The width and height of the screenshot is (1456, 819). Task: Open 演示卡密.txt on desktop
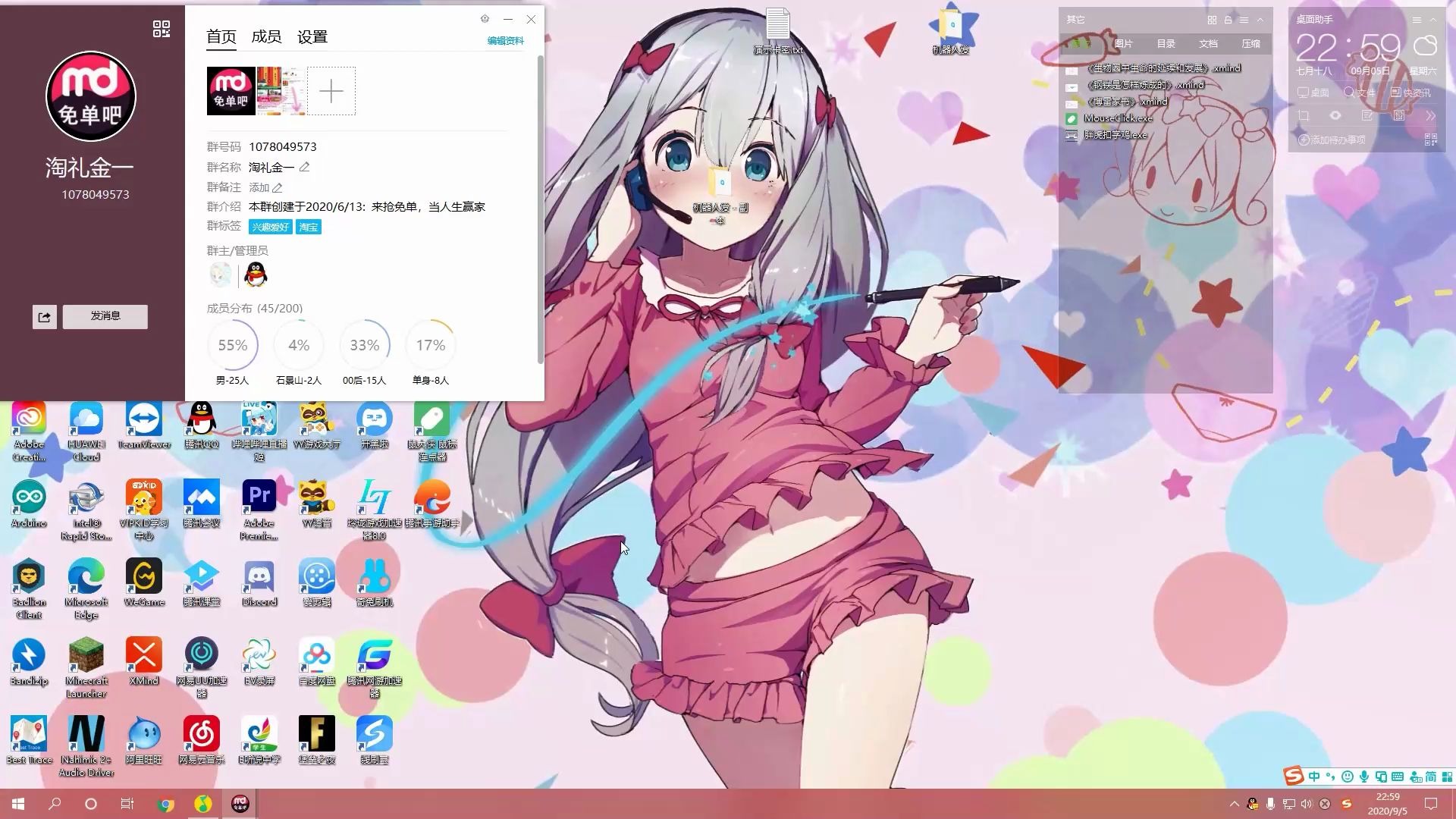pyautogui.click(x=778, y=31)
